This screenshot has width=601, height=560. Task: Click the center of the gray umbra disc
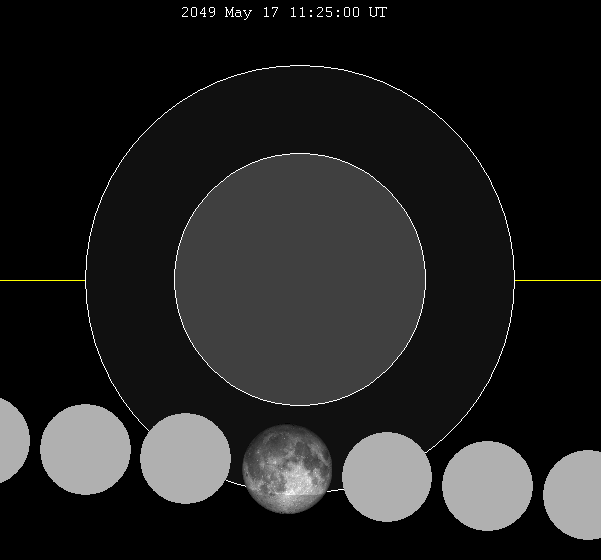(300, 279)
